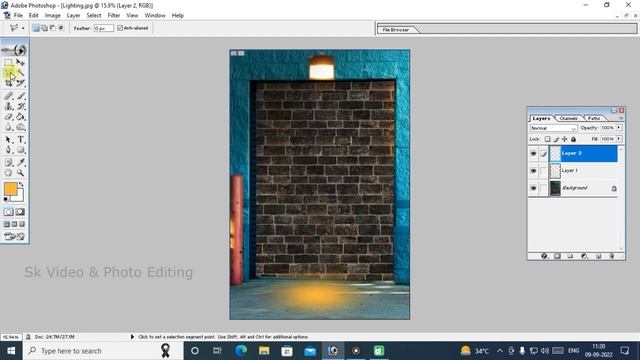The height and width of the screenshot is (360, 640).
Task: Select the Notes tool
Action: [x=8, y=162]
